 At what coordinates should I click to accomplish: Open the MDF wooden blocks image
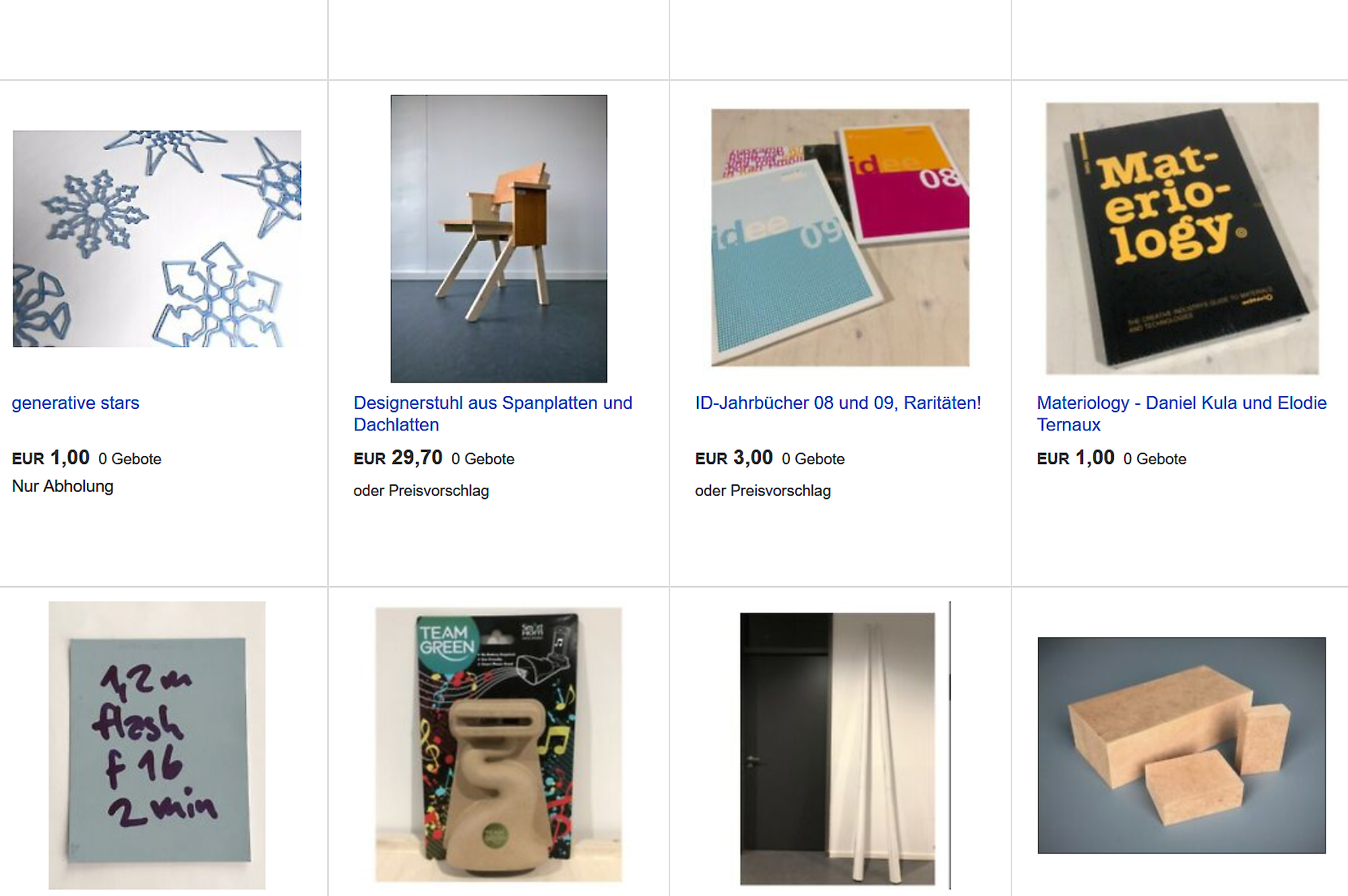(x=1182, y=745)
